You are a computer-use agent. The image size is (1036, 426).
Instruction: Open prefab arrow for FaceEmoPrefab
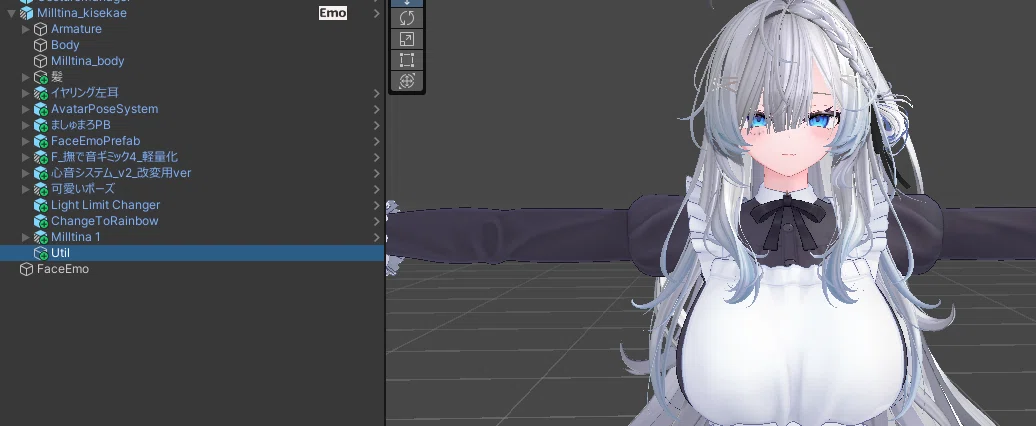[x=376, y=141]
